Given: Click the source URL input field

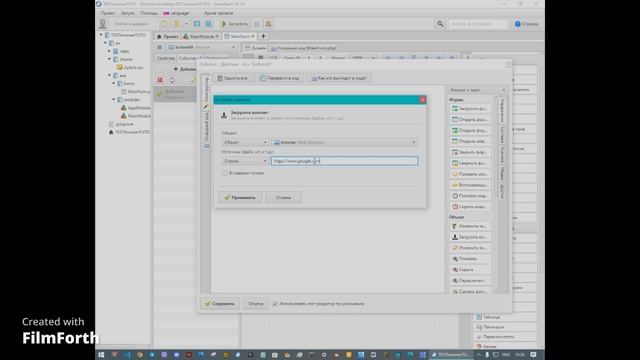Looking at the screenshot, I should tap(344, 161).
